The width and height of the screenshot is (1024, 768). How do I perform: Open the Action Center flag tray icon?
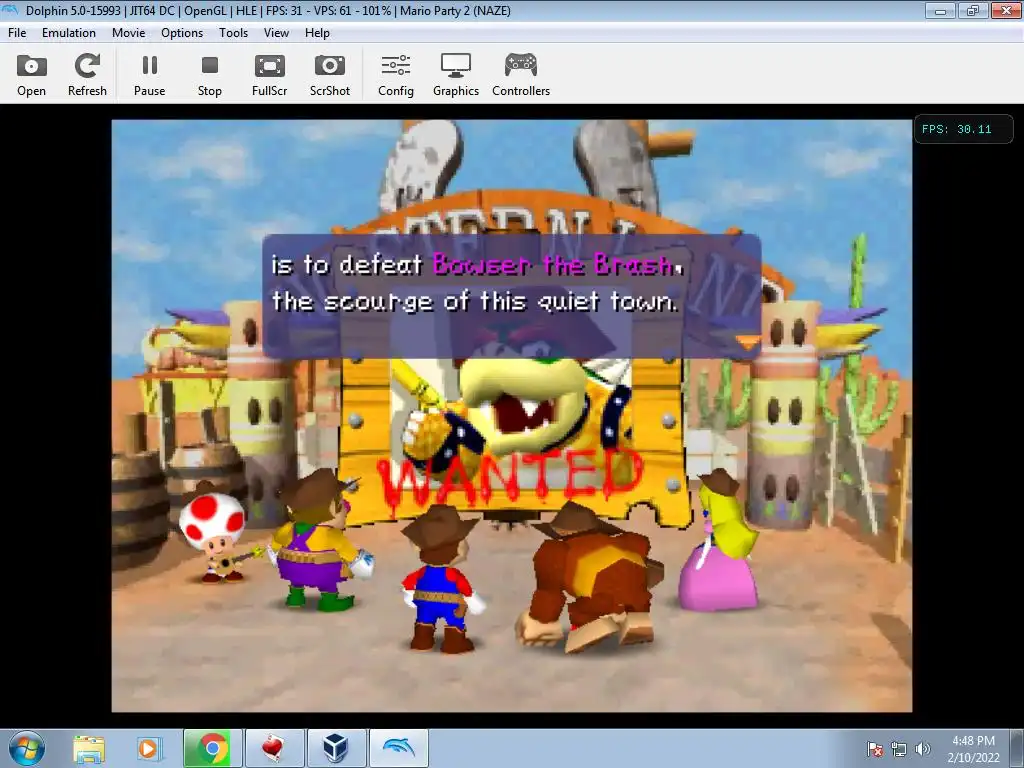876,749
